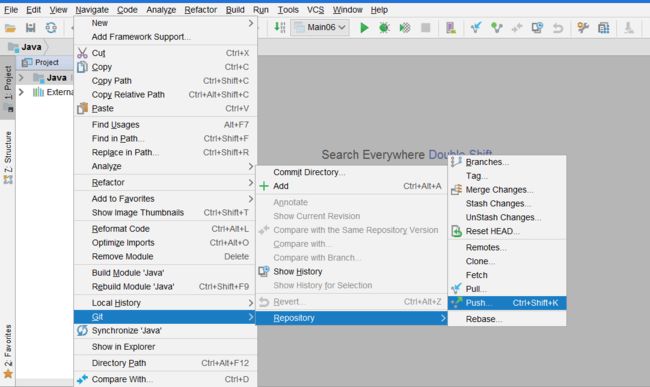Image resolution: width=650 pixels, height=387 pixels.
Task: Open the File menu
Action: (11, 10)
